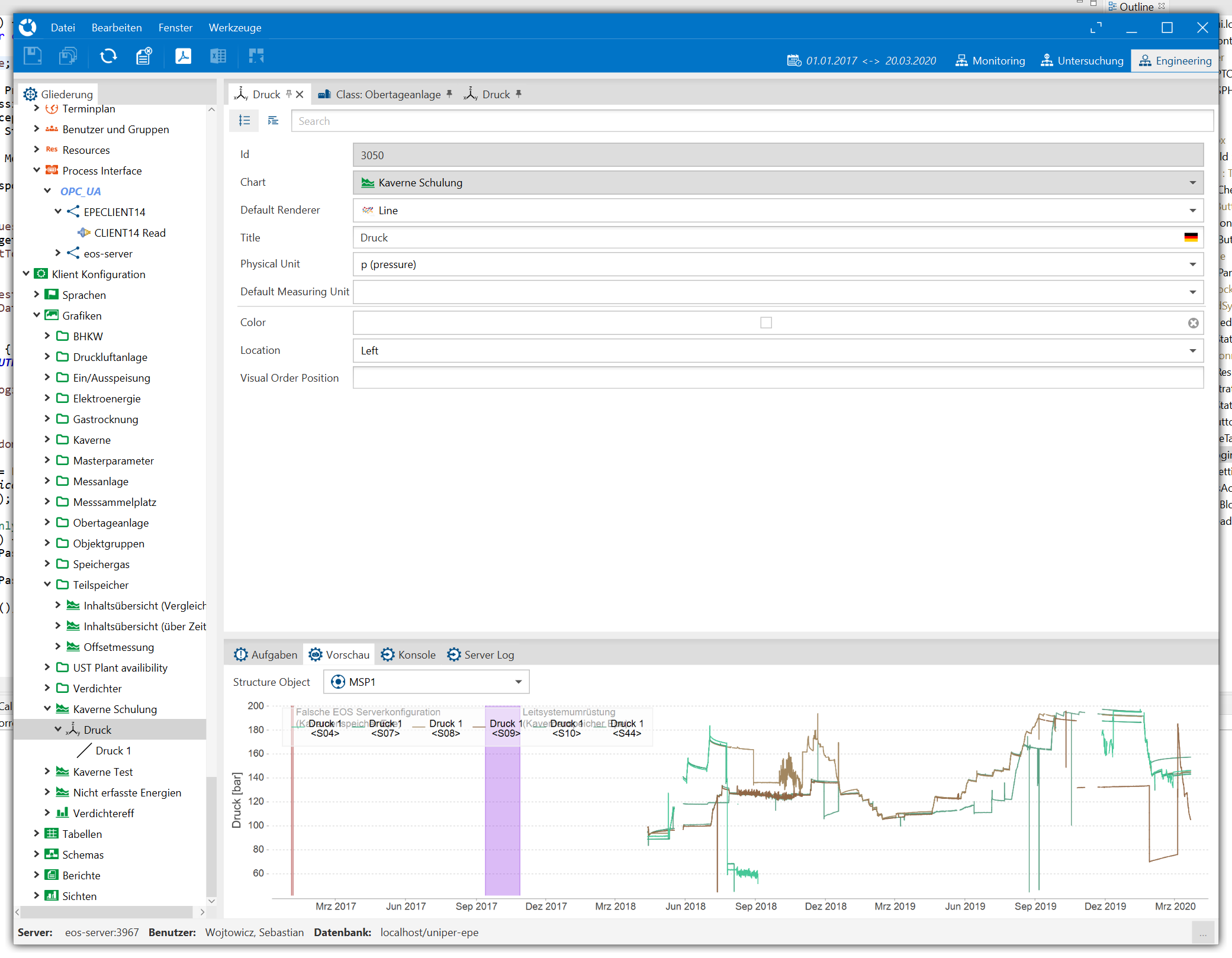Click the fullscreen expand icon
This screenshot has width=1232, height=958.
(x=1096, y=28)
